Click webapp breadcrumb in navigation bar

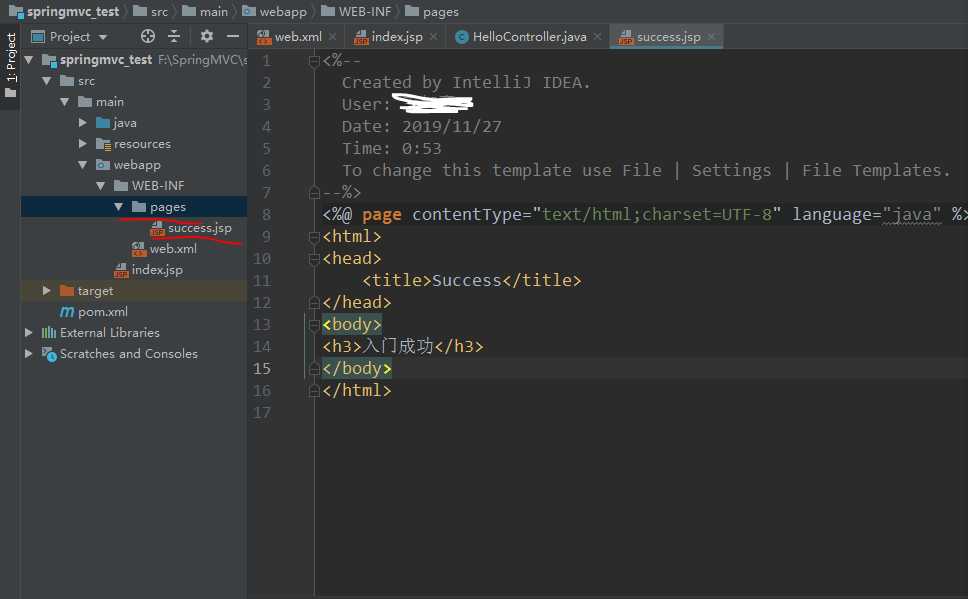tap(274, 11)
